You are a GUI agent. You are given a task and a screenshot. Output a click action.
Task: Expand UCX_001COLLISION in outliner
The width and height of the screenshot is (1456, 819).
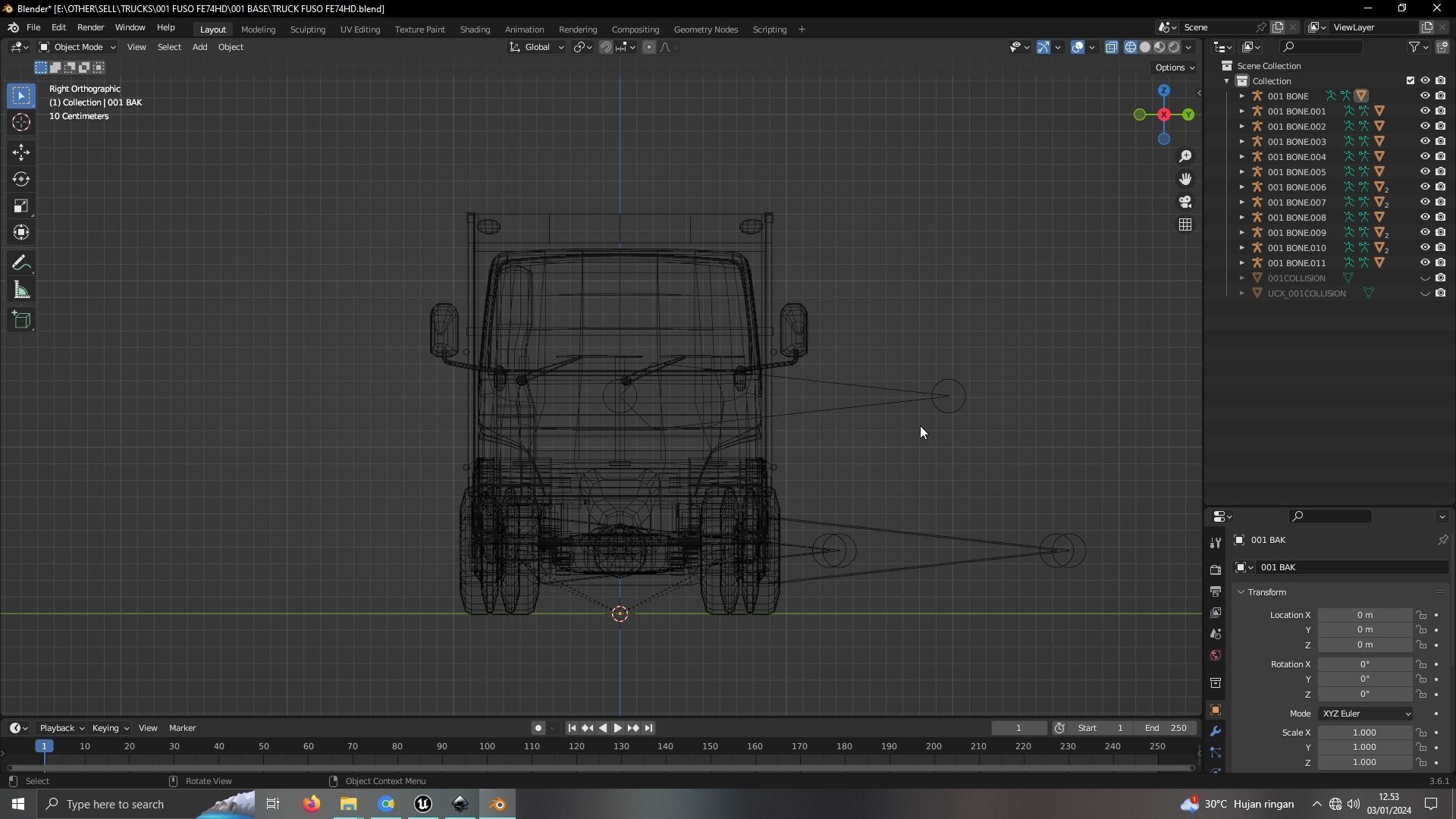[1242, 293]
